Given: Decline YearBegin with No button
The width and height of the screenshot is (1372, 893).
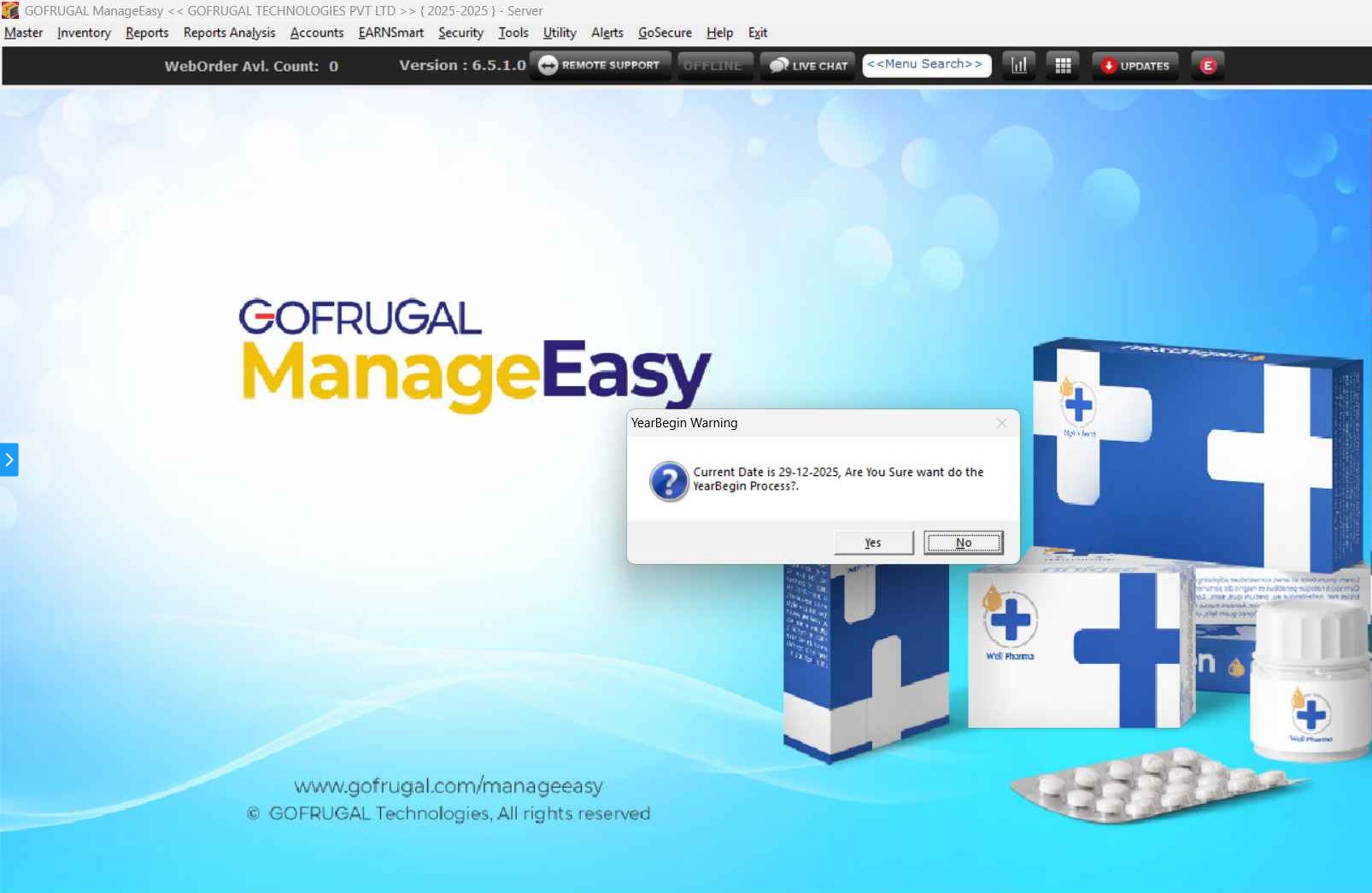Looking at the screenshot, I should pyautogui.click(x=964, y=543).
